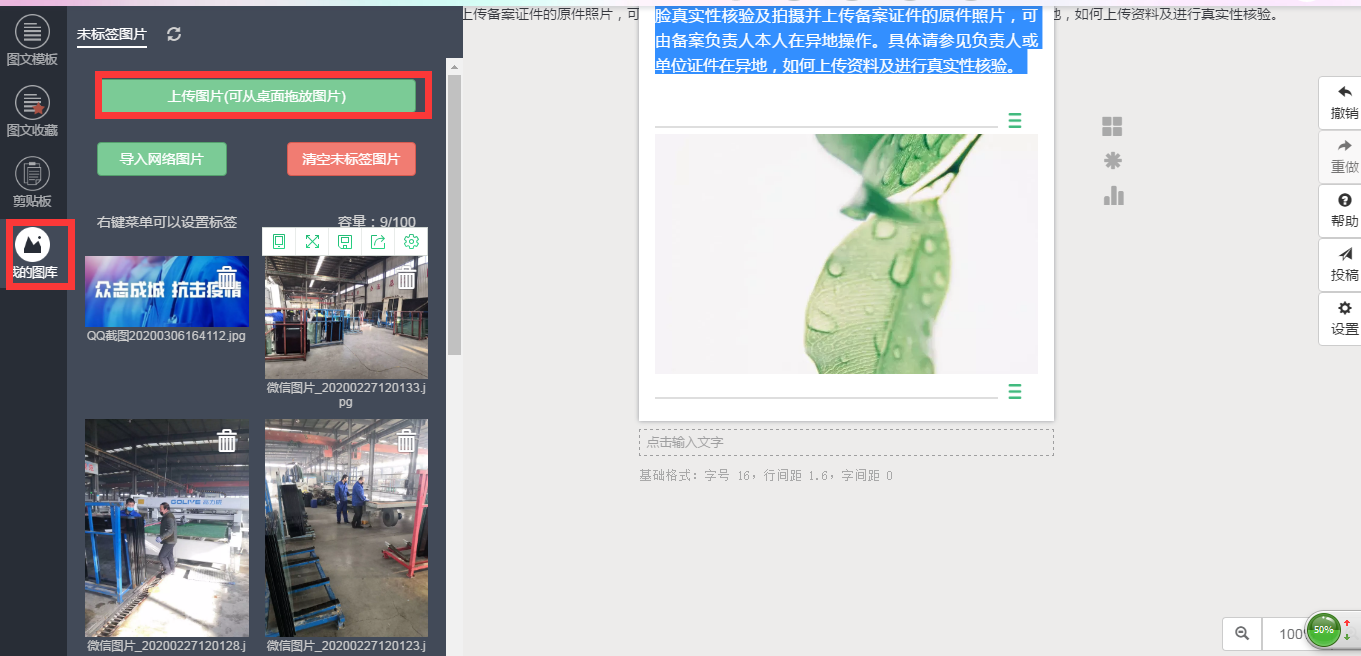Open the hamburger menu below the leaf image
Image resolution: width=1361 pixels, height=656 pixels.
(x=1015, y=392)
